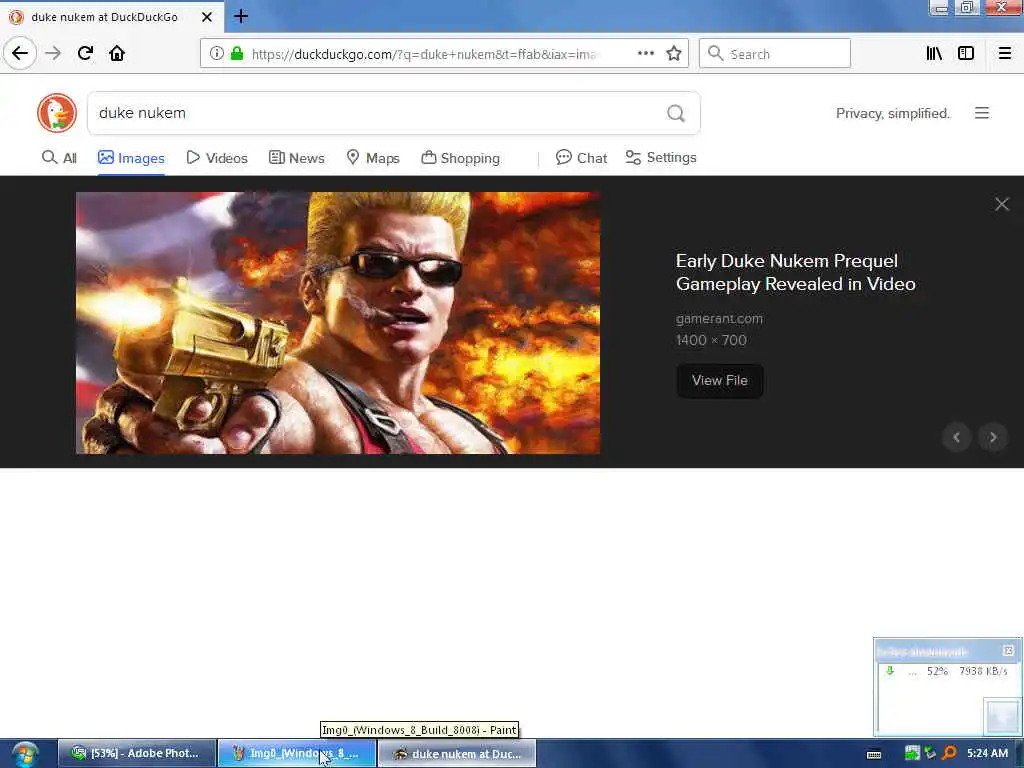Open the Firefox home page
Screen dimensions: 1024x768
tap(117, 53)
